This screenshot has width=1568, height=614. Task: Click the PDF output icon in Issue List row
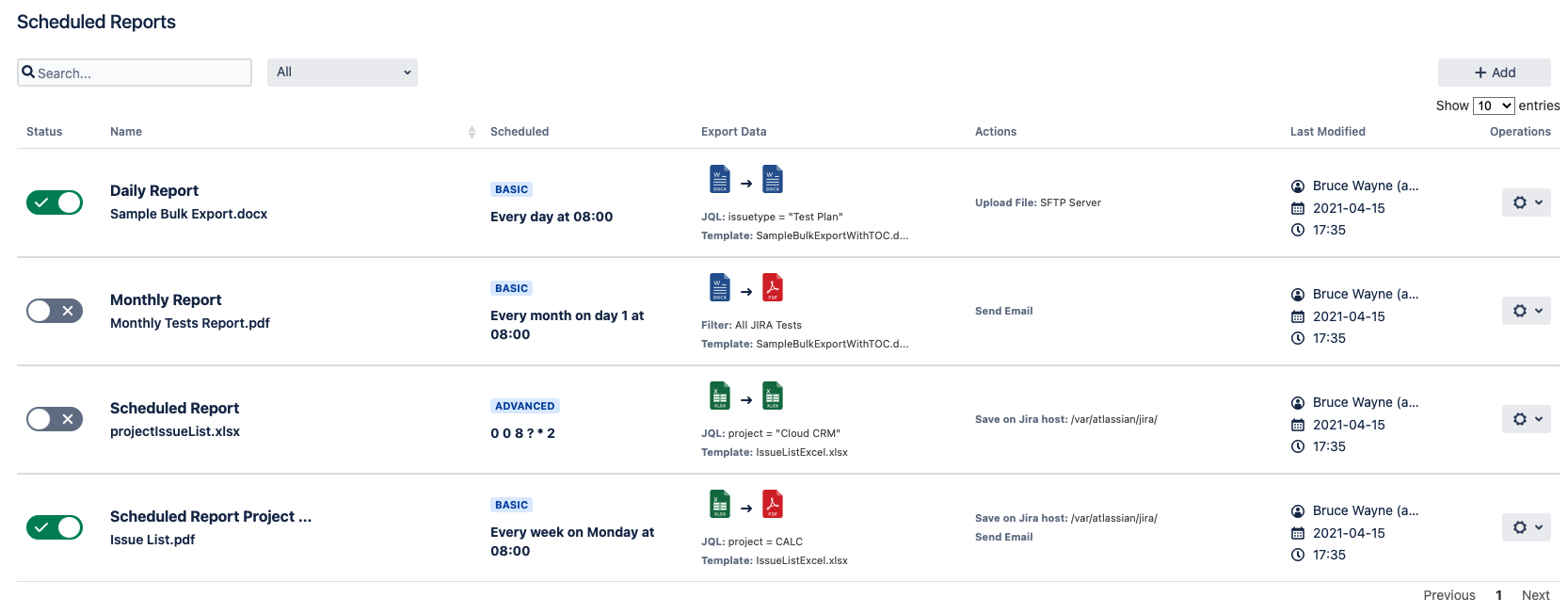[772, 504]
